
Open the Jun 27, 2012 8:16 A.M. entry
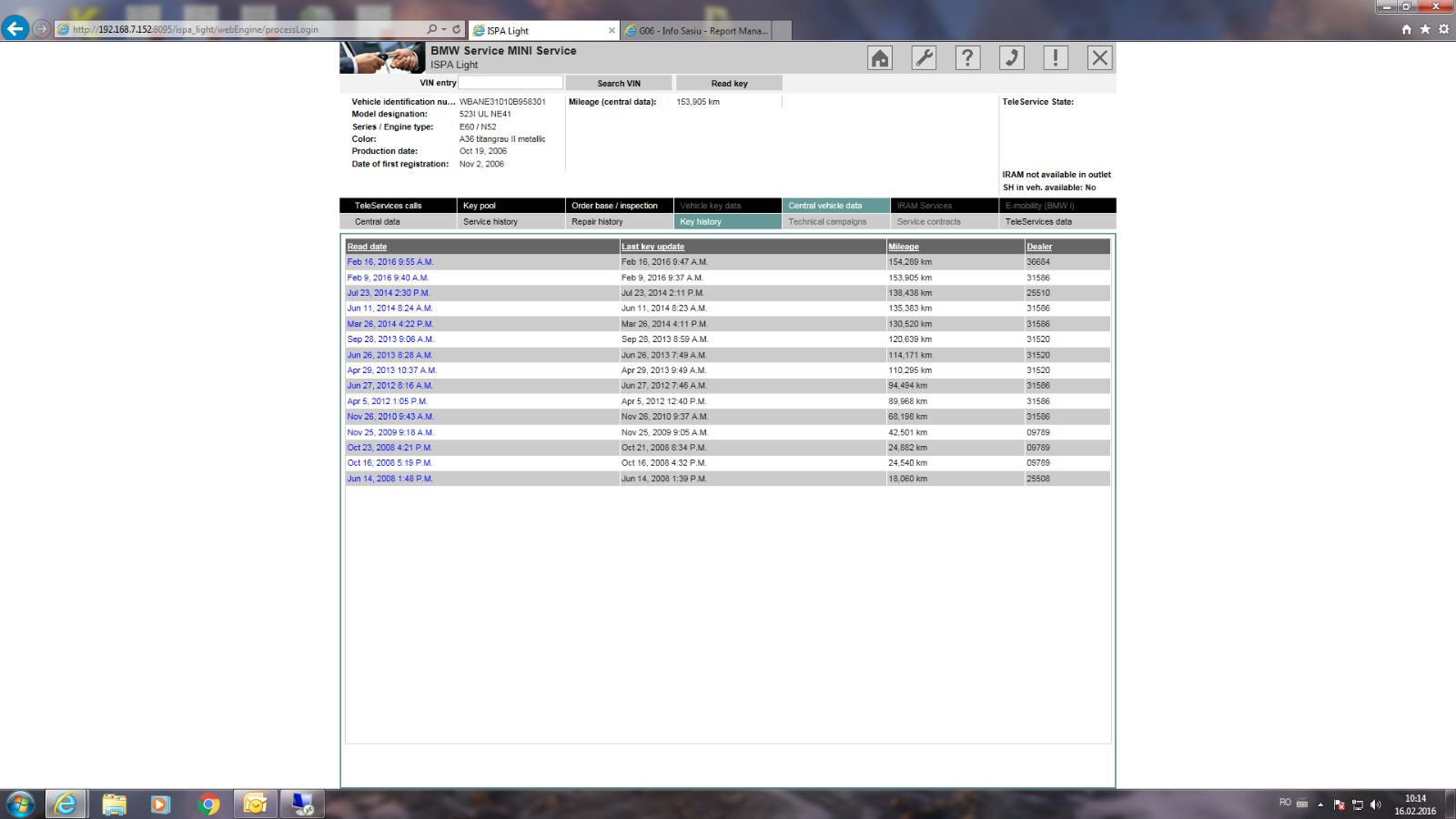tap(389, 386)
